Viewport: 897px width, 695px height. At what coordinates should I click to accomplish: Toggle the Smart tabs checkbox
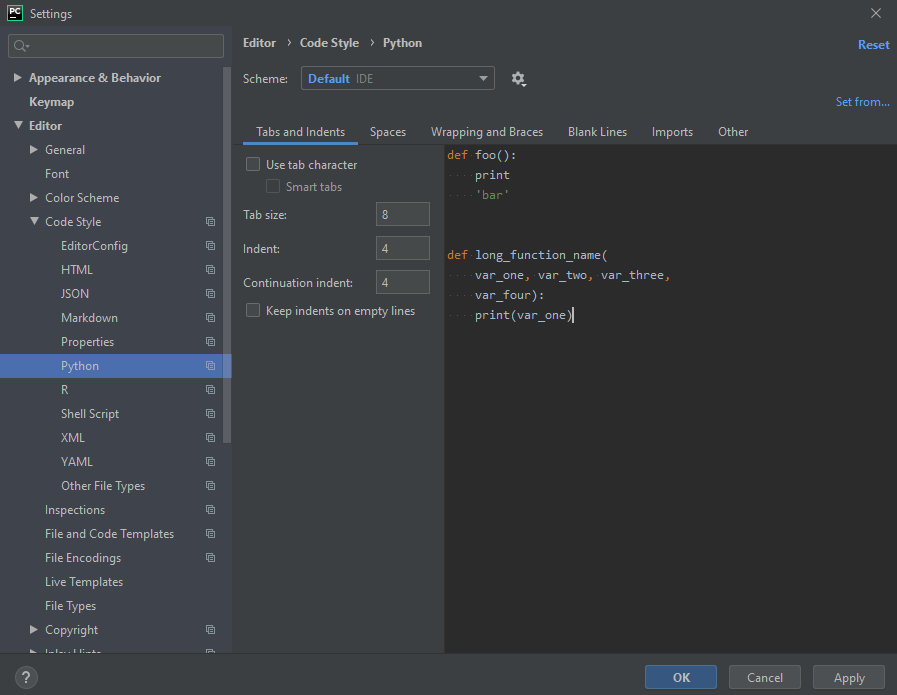point(273,186)
